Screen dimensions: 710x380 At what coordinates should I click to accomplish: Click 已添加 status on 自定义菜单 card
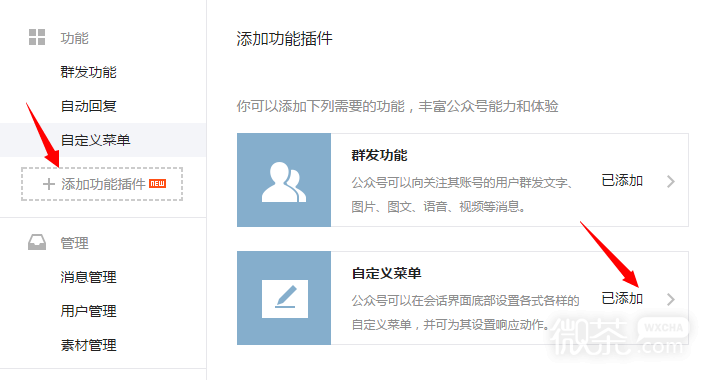[x=622, y=298]
